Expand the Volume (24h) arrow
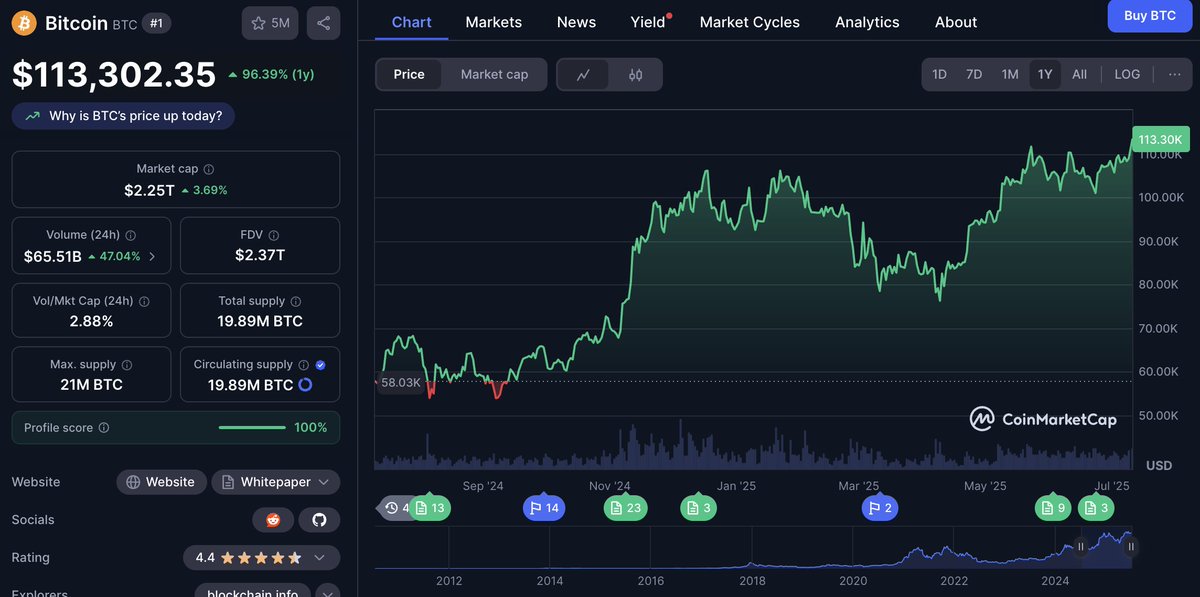Viewport: 1200px width, 597px height. coord(152,257)
